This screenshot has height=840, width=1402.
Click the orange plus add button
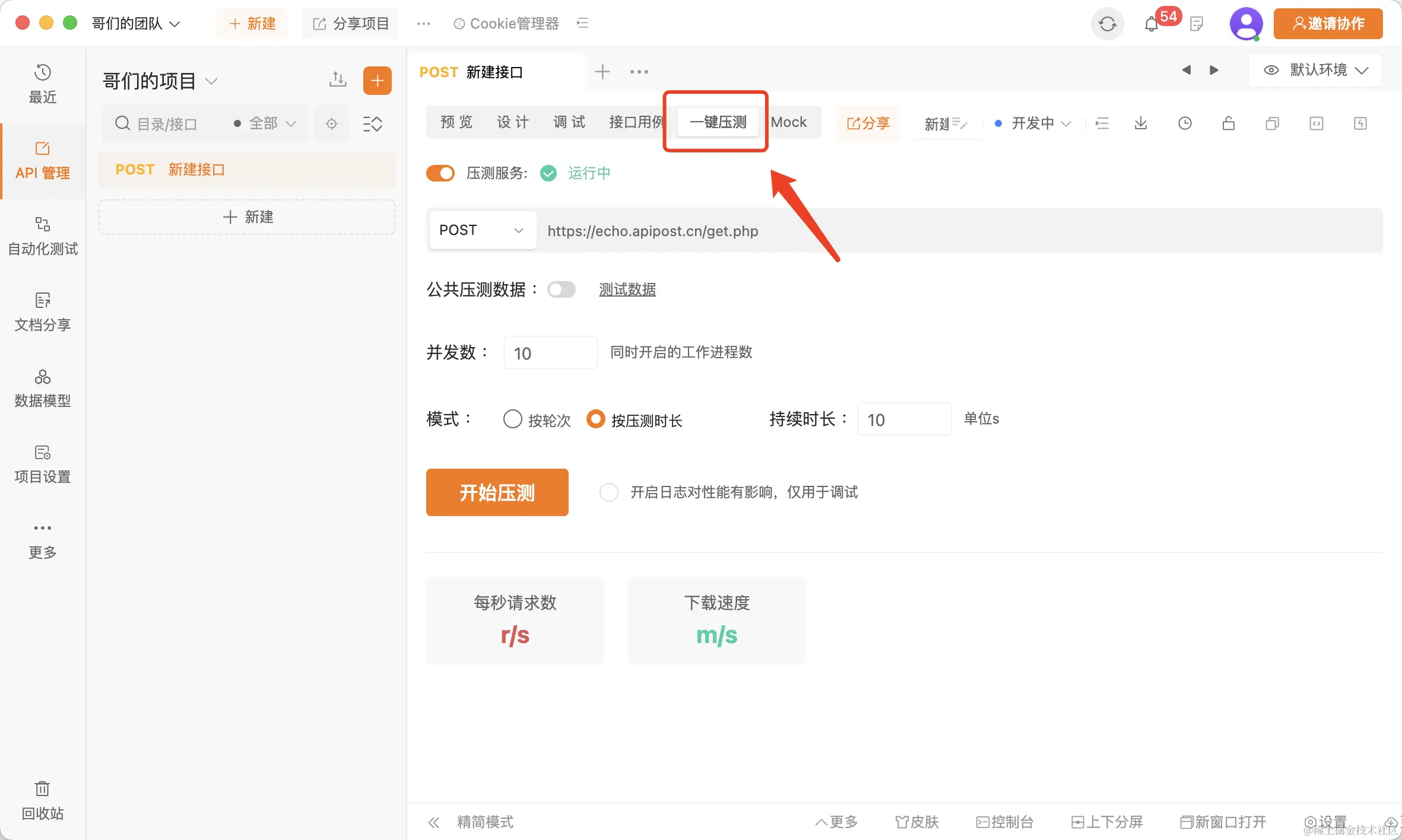point(377,81)
